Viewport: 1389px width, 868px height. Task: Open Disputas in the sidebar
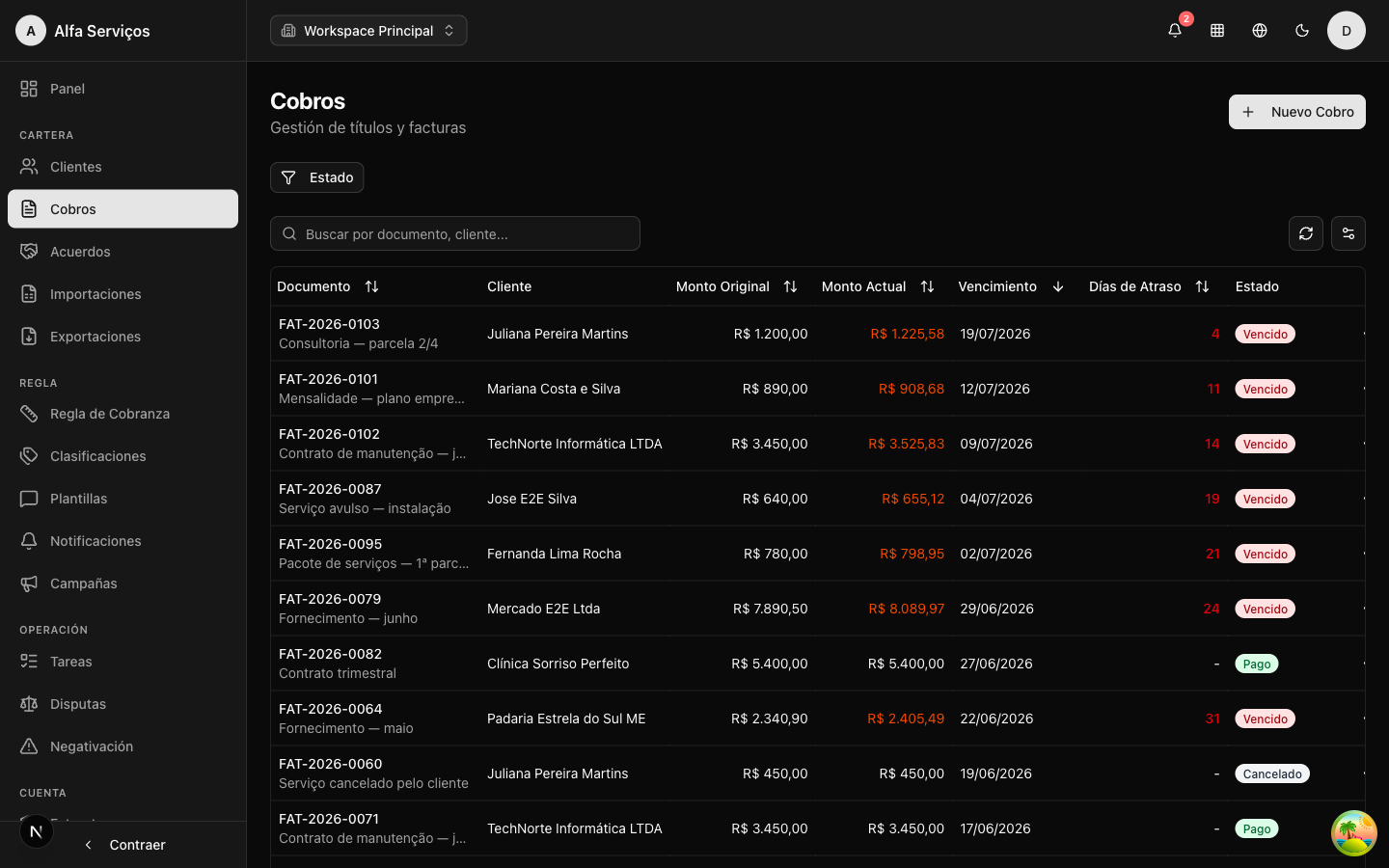(x=123, y=704)
